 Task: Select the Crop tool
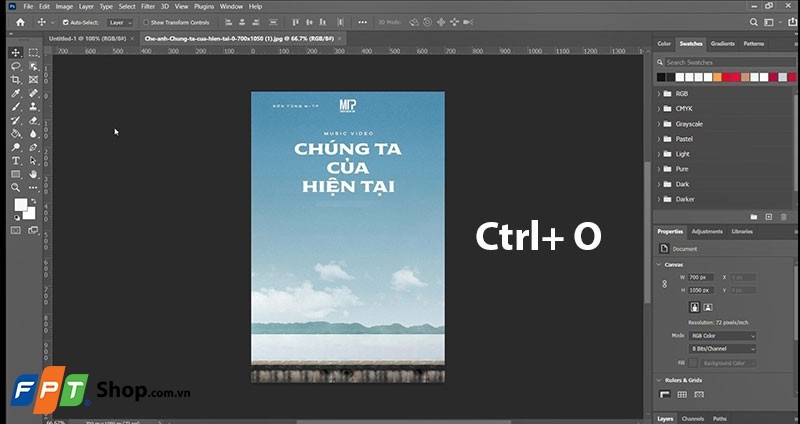[16, 80]
